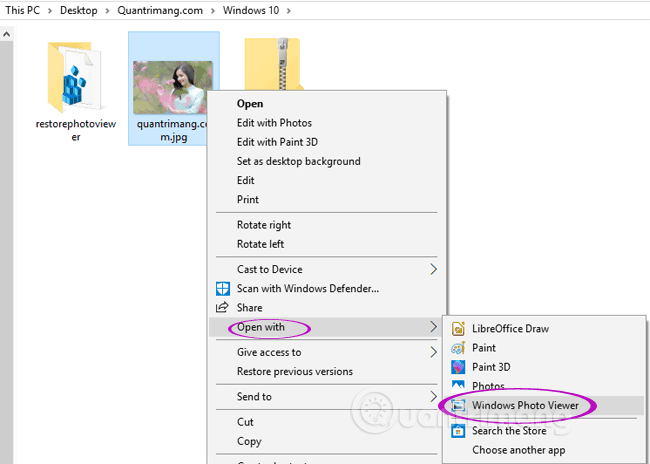Open chevron after Quantrimang.com in breadcrumb

[x=213, y=11]
